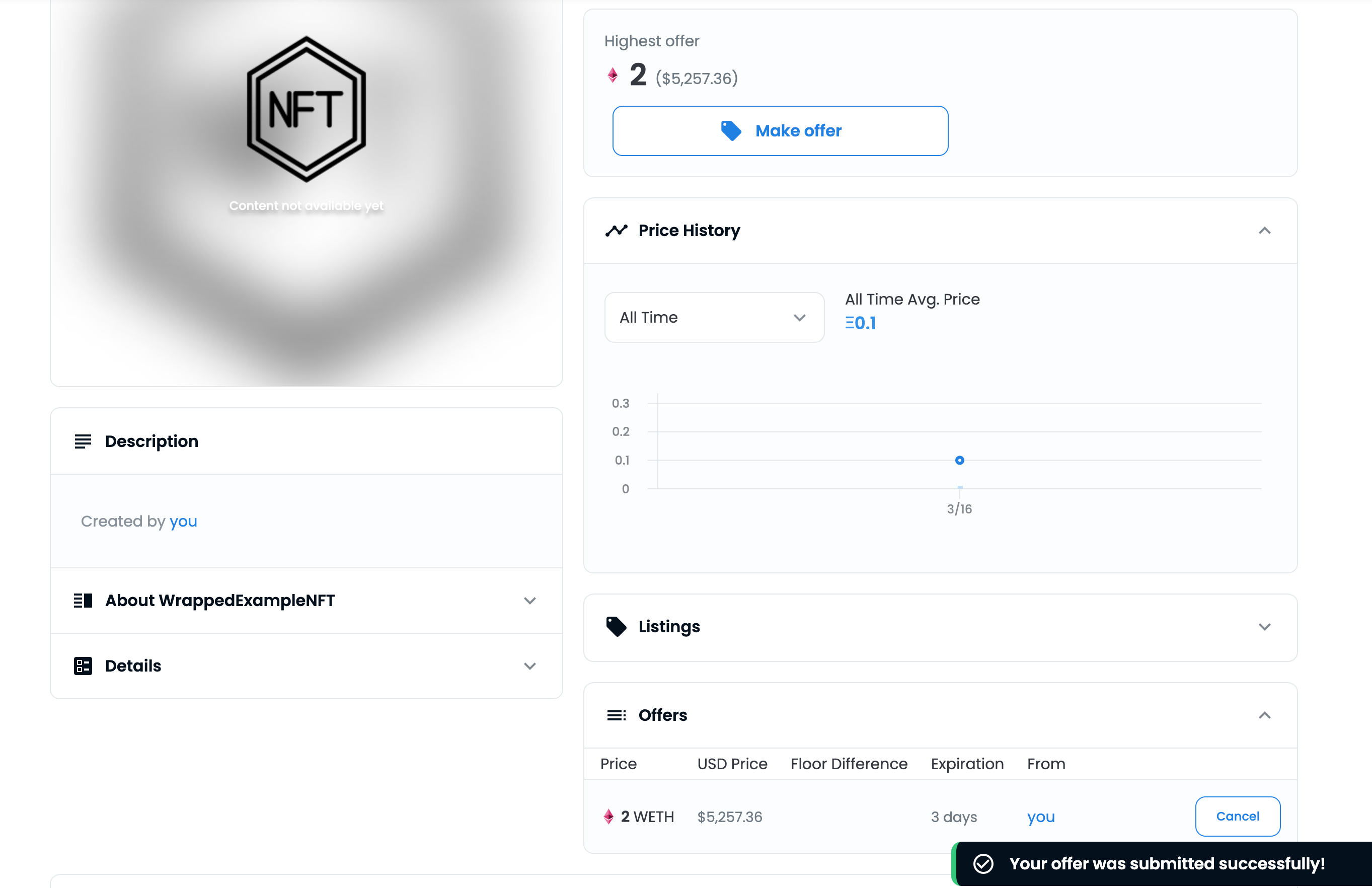Viewport: 1372px width, 888px height.
Task: Expand the About WrappedExampleNFT section
Action: pos(529,601)
